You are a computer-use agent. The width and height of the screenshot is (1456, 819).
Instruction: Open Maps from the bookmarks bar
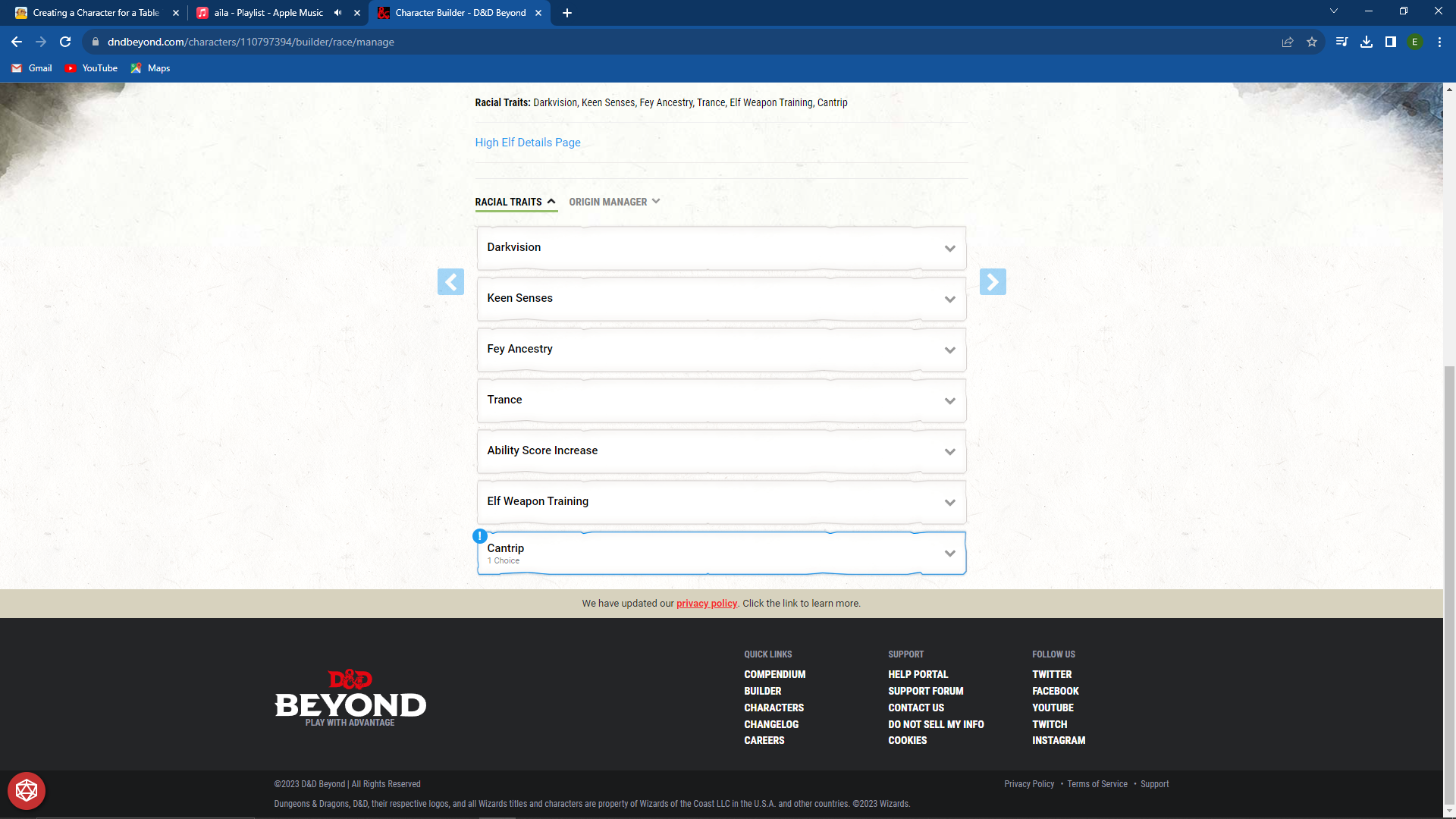coord(150,68)
